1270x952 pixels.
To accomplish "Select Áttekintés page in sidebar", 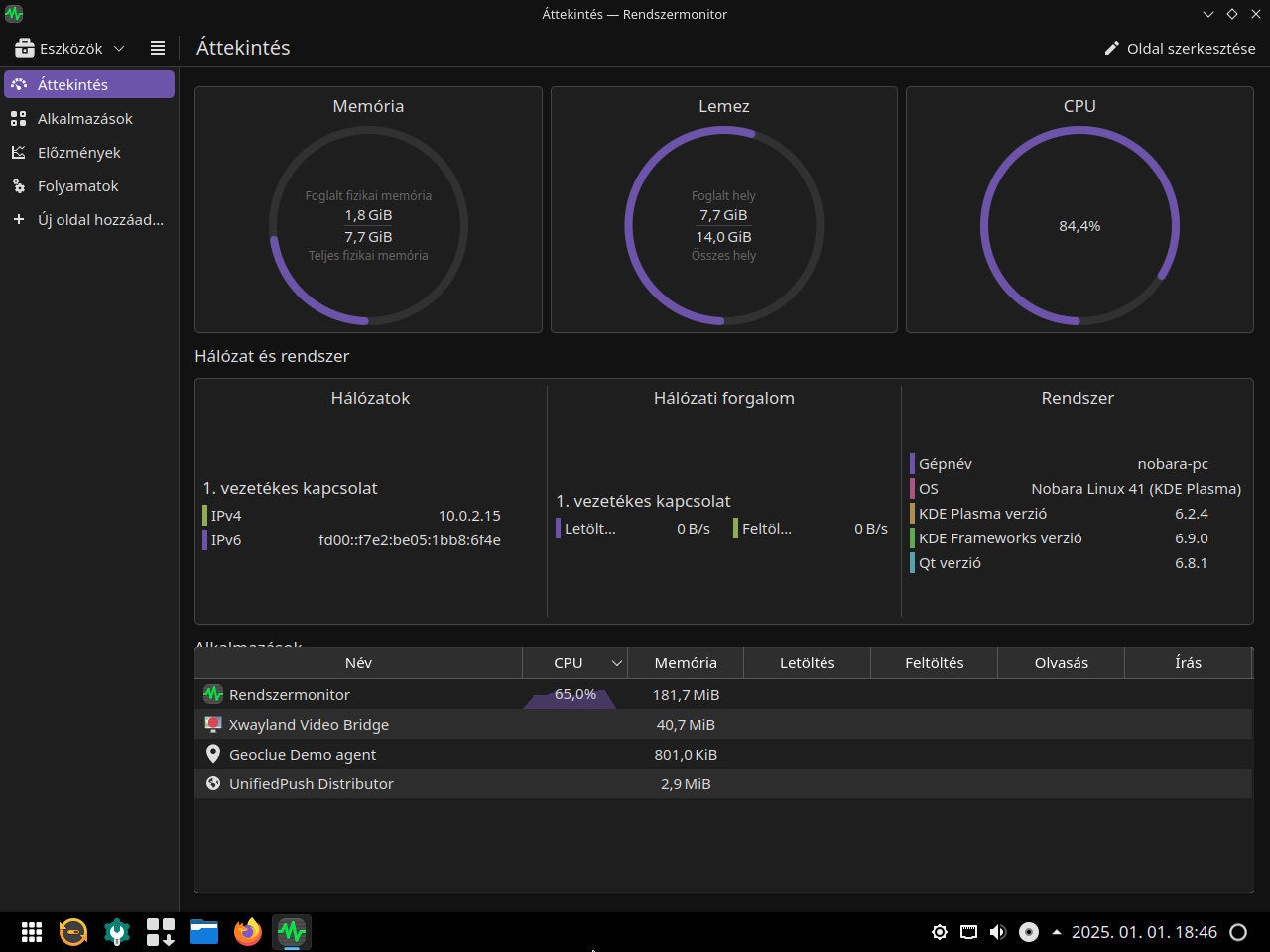I will pyautogui.click(x=89, y=84).
